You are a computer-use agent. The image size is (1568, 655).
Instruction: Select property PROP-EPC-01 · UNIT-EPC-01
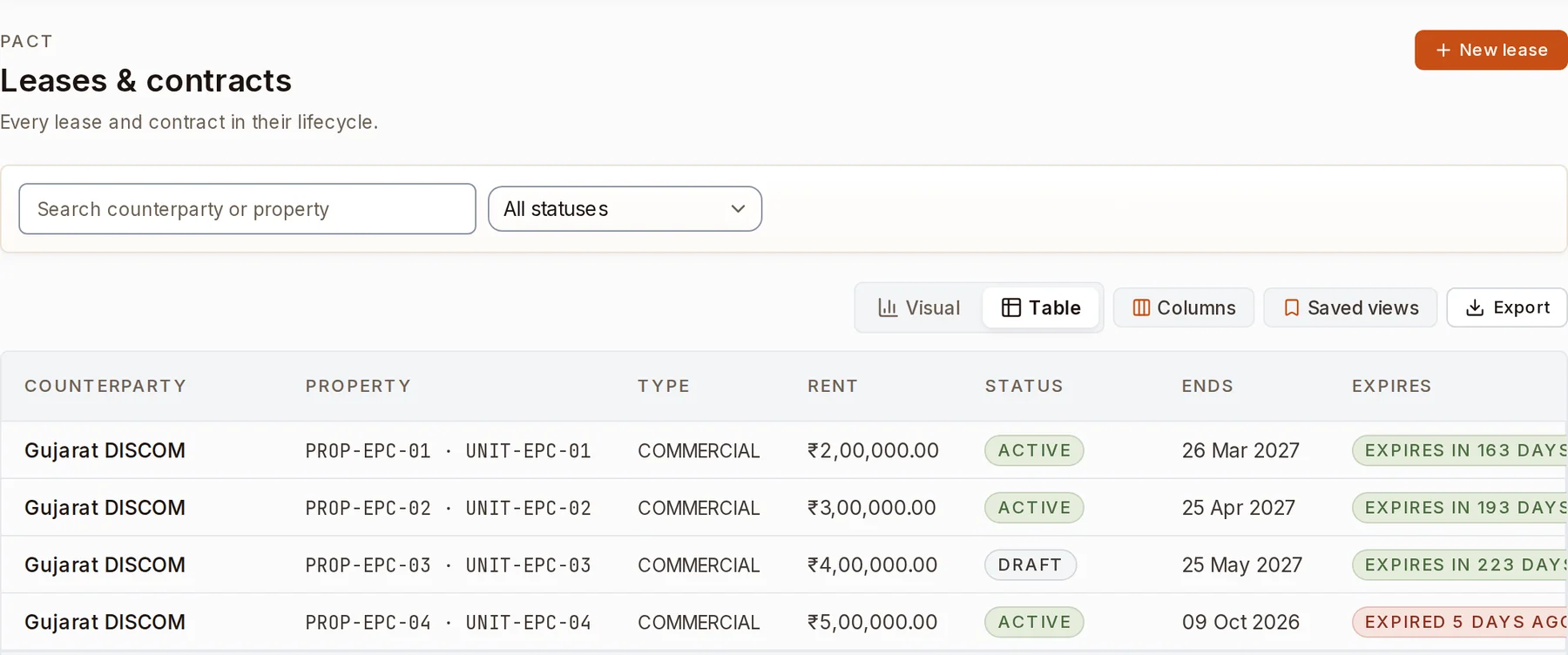click(x=449, y=451)
